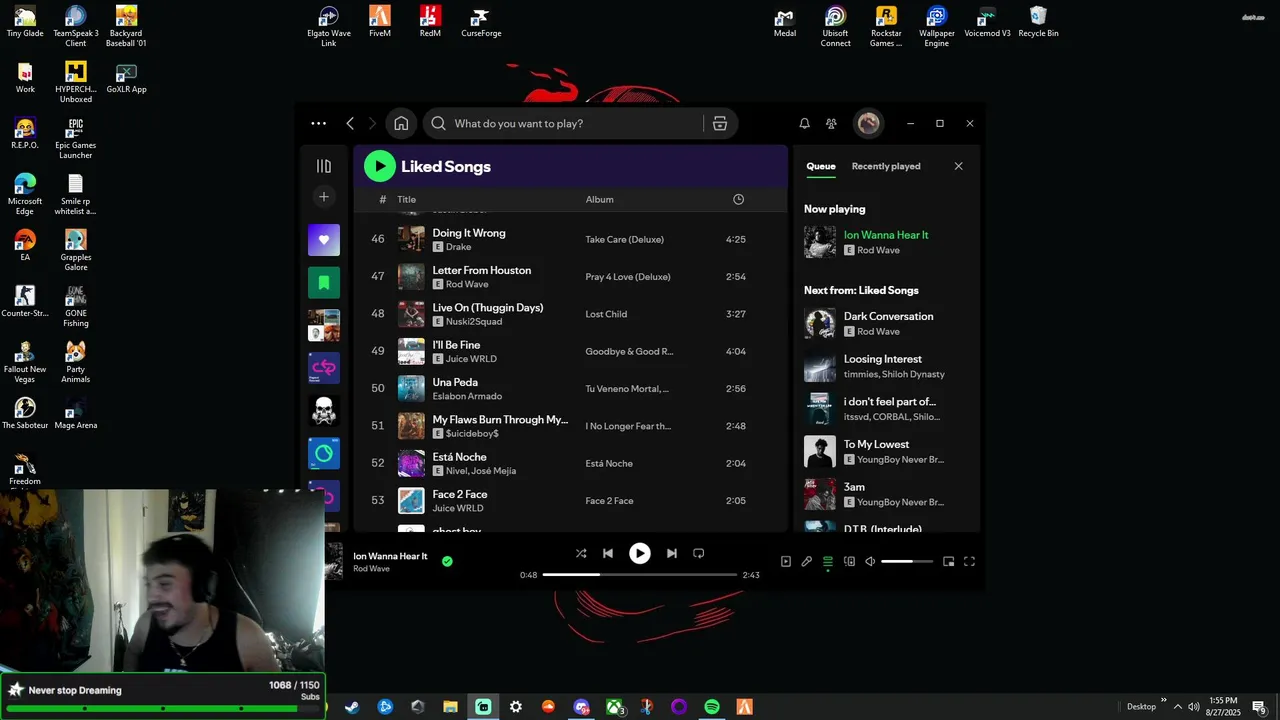Click the Voicemod V3 desktop icon
Image resolution: width=1280 pixels, height=720 pixels.
point(987,23)
